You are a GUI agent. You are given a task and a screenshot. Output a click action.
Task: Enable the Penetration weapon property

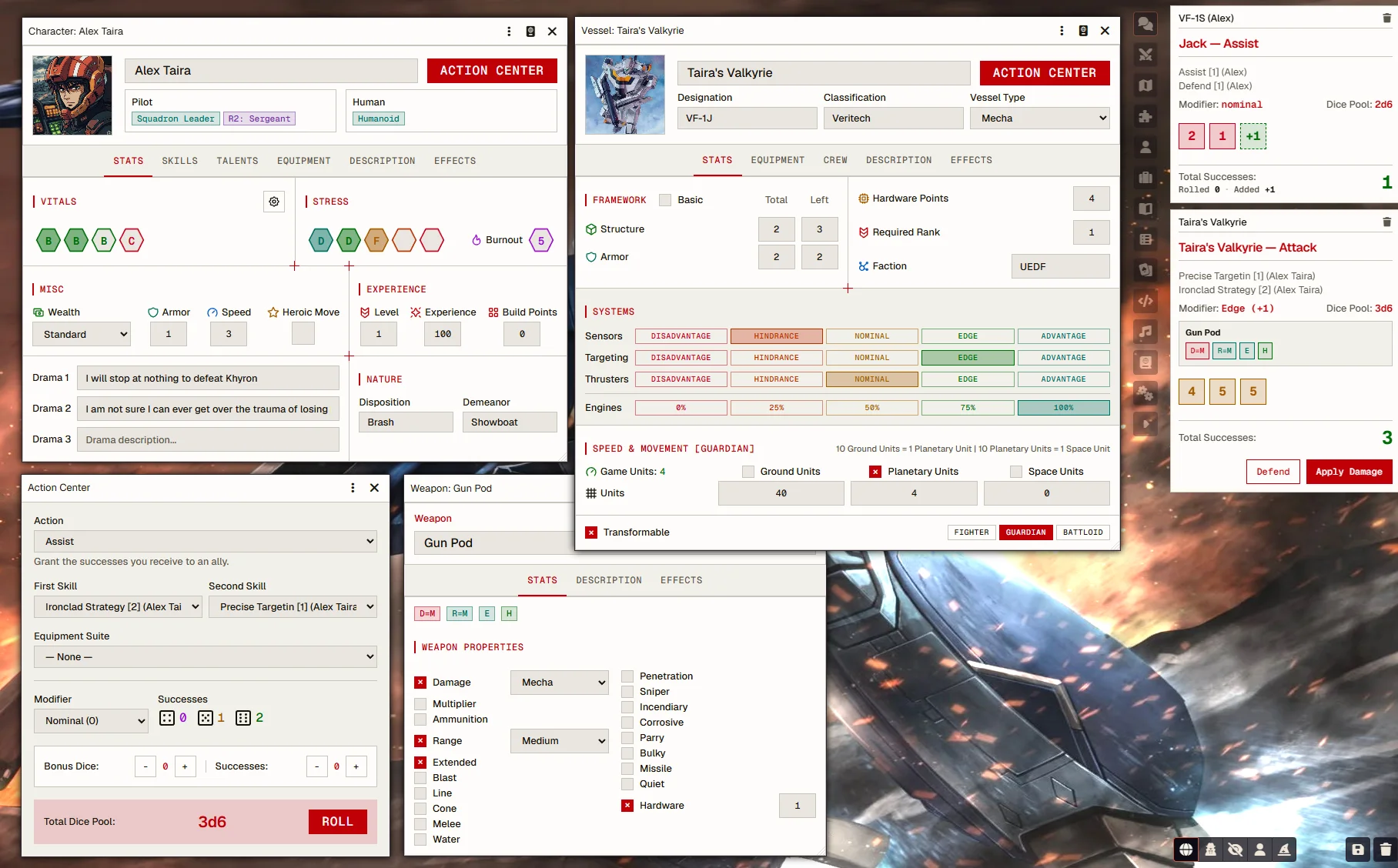coord(627,676)
